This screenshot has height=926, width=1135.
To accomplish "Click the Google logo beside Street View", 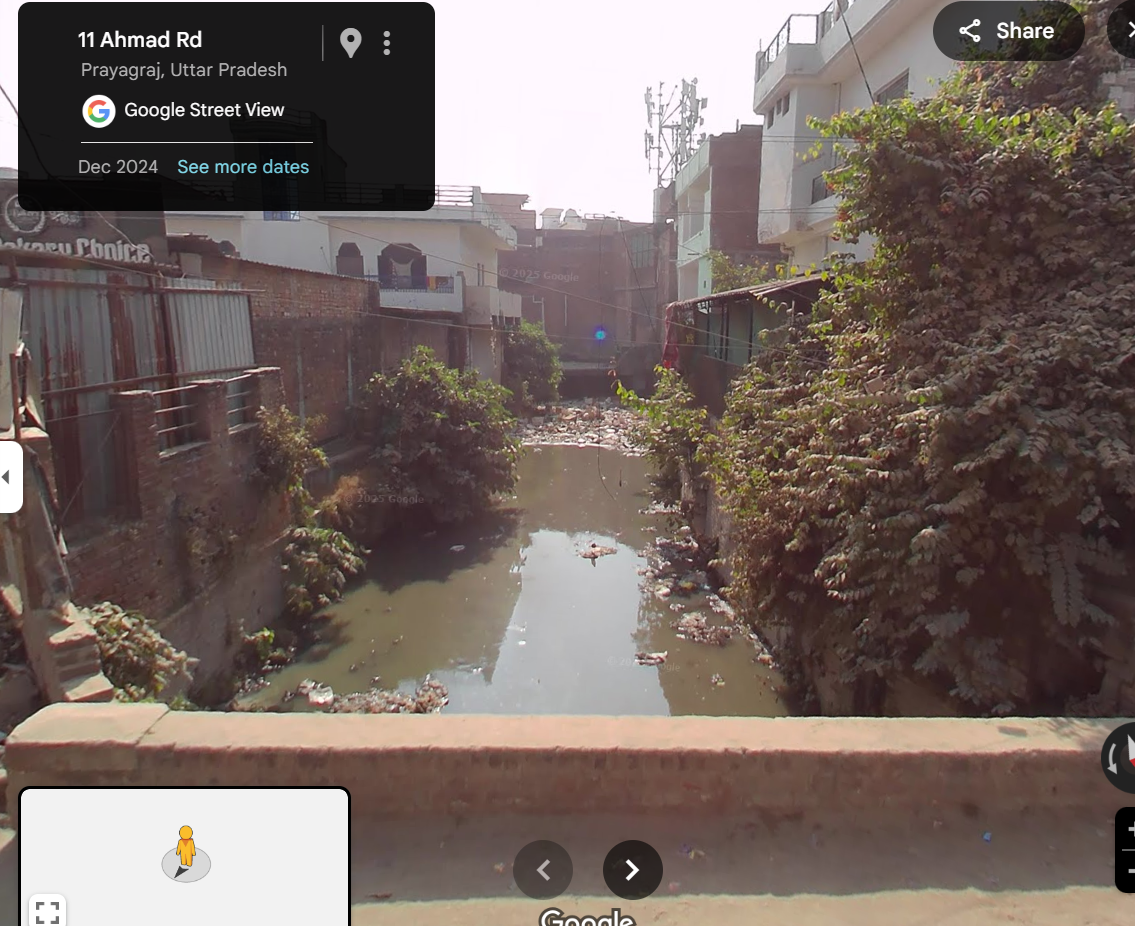I will click(99, 111).
